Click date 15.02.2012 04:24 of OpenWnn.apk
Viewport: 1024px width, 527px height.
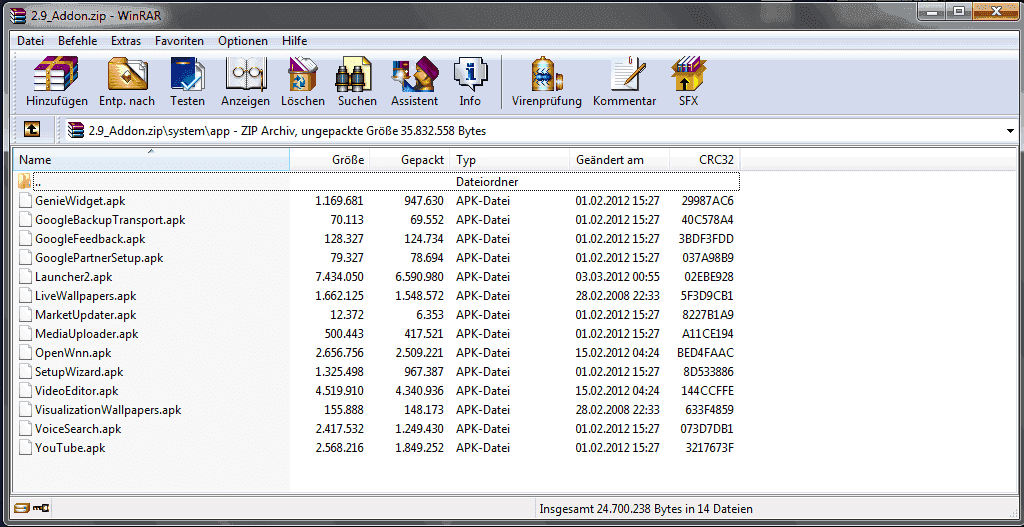tap(617, 353)
